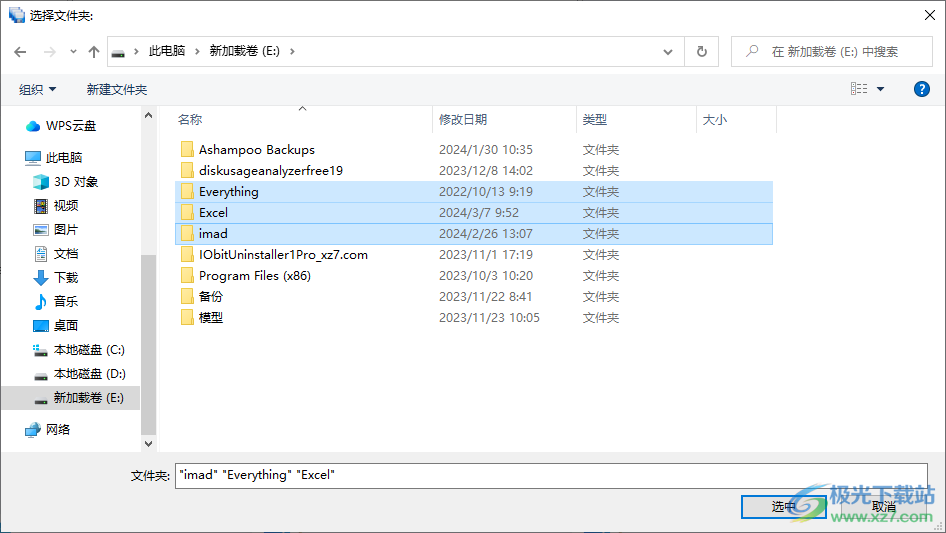Refresh the current folder view
Viewport: 946px width, 533px height.
tap(702, 51)
